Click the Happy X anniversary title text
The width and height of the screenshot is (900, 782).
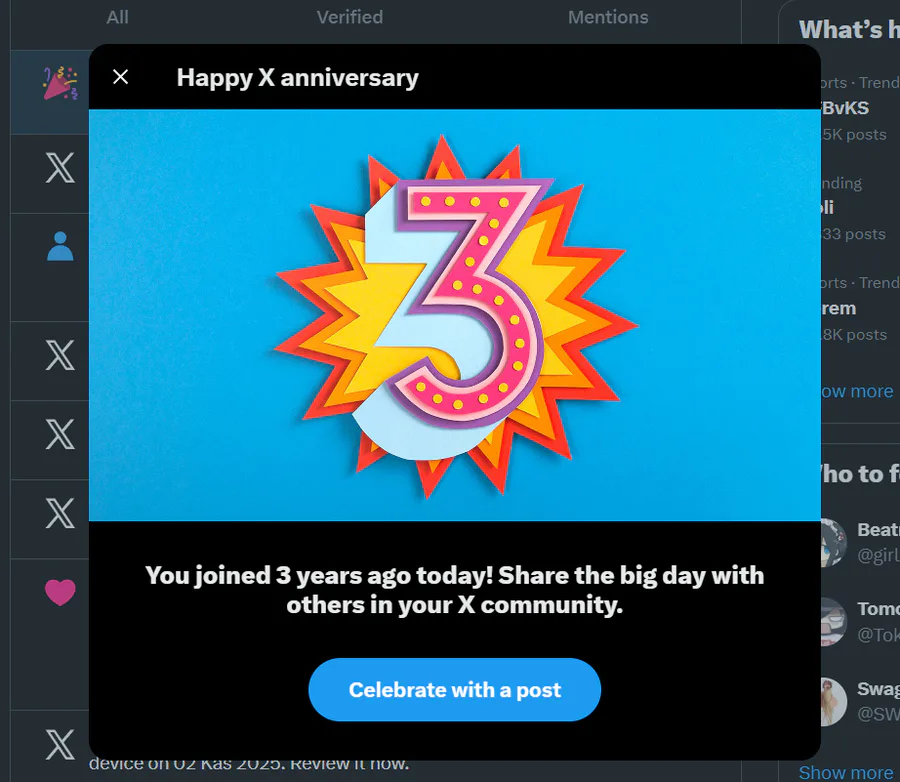click(x=297, y=77)
